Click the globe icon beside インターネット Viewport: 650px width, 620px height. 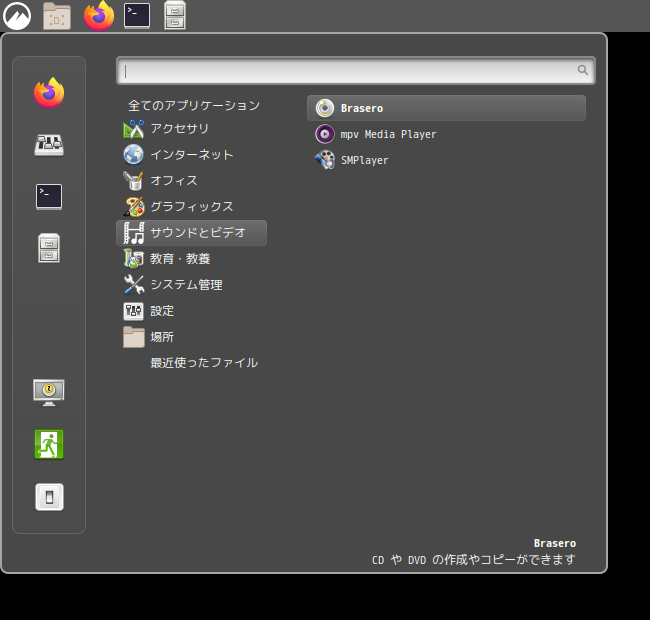(133, 155)
